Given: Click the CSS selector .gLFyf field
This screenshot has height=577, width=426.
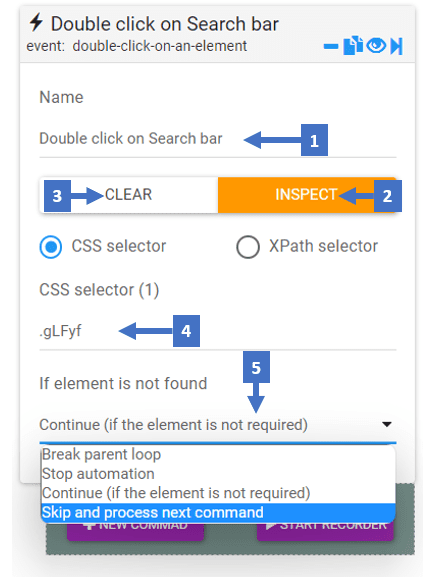Looking at the screenshot, I should point(218,331).
